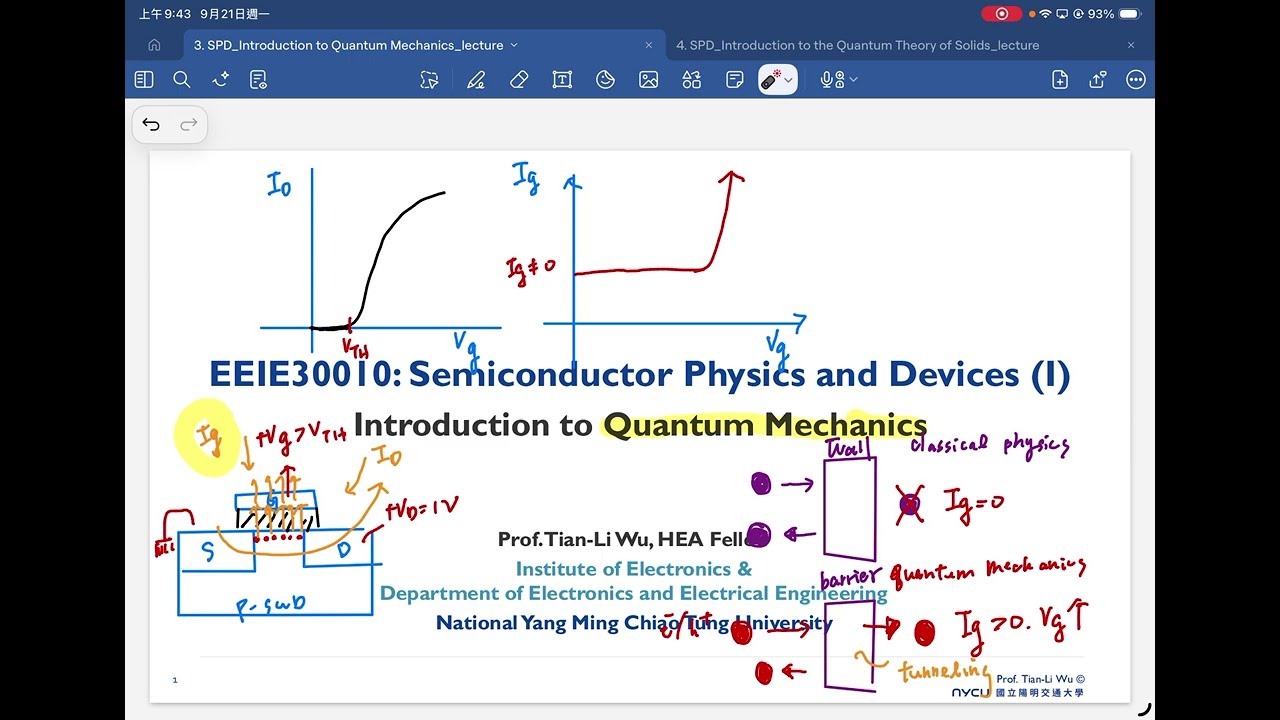Close the Quantum Mechanics lecture tab
The width and height of the screenshot is (1280, 720).
[649, 45]
